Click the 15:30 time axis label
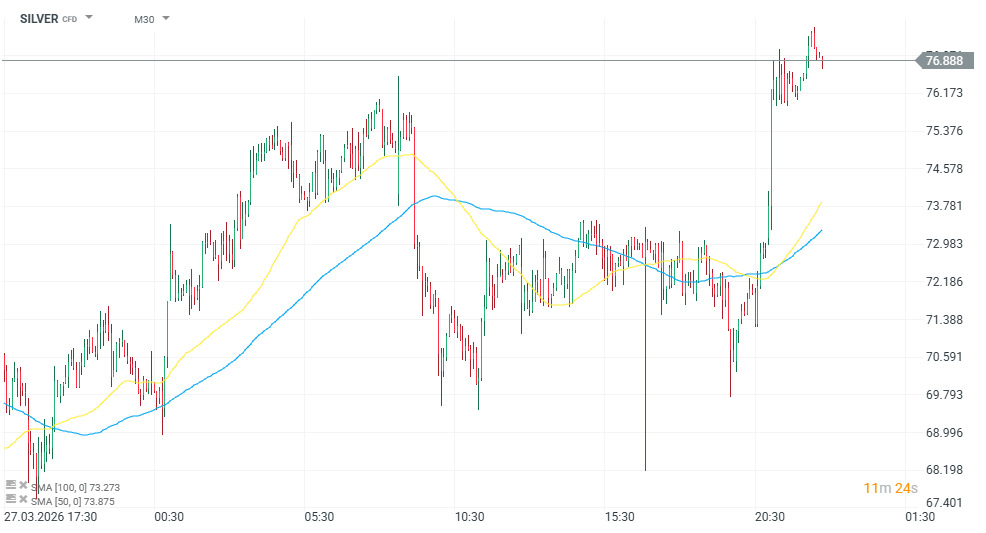The height and width of the screenshot is (533, 986). [x=619, y=517]
